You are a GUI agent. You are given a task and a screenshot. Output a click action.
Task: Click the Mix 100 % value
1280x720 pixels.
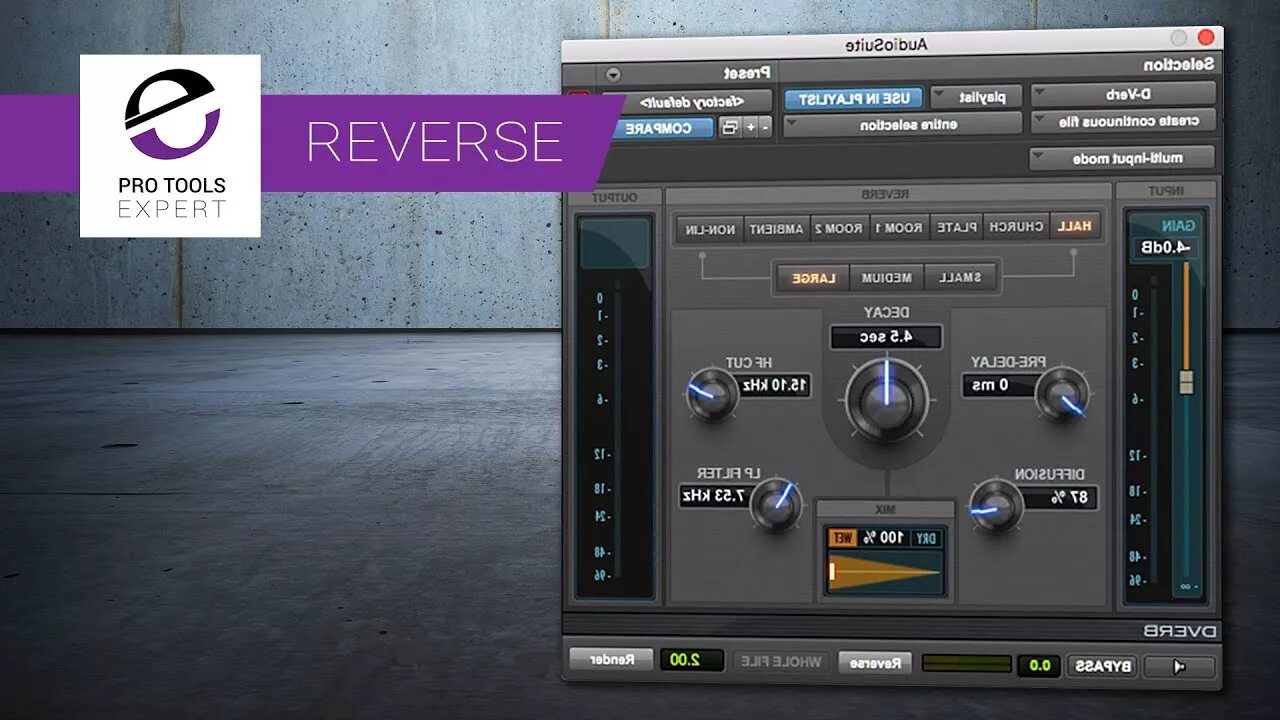882,538
